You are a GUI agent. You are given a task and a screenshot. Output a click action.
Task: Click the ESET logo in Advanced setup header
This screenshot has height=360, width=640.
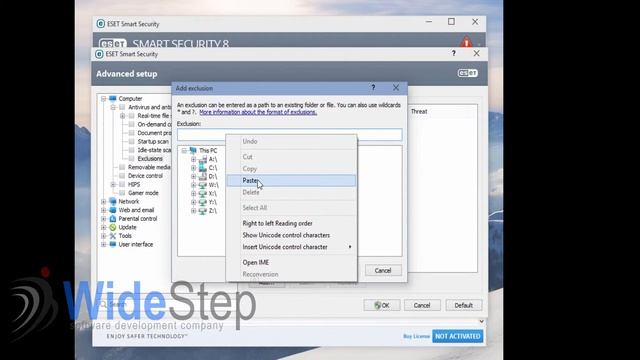point(467,73)
